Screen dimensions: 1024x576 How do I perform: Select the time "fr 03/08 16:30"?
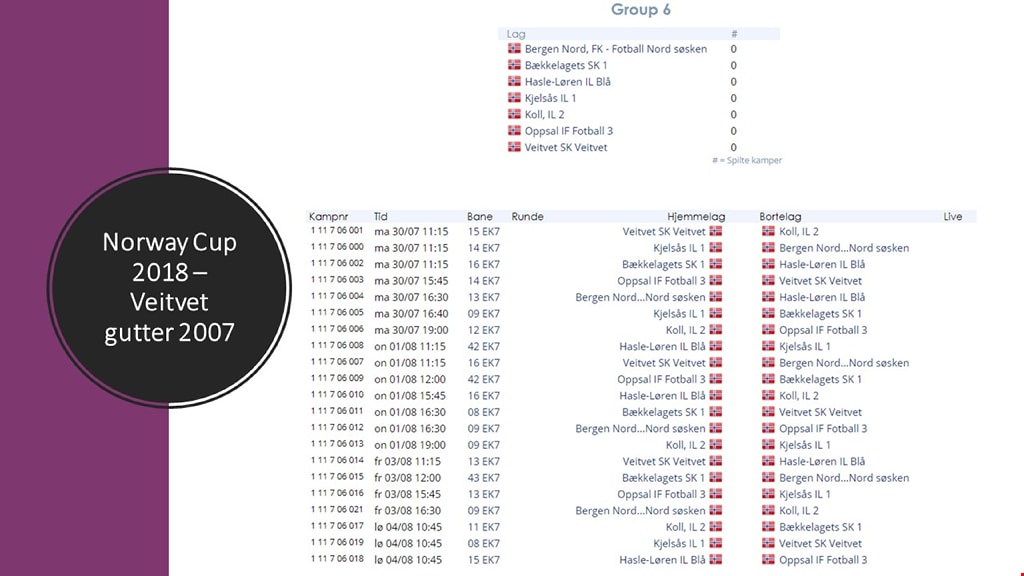[408, 511]
